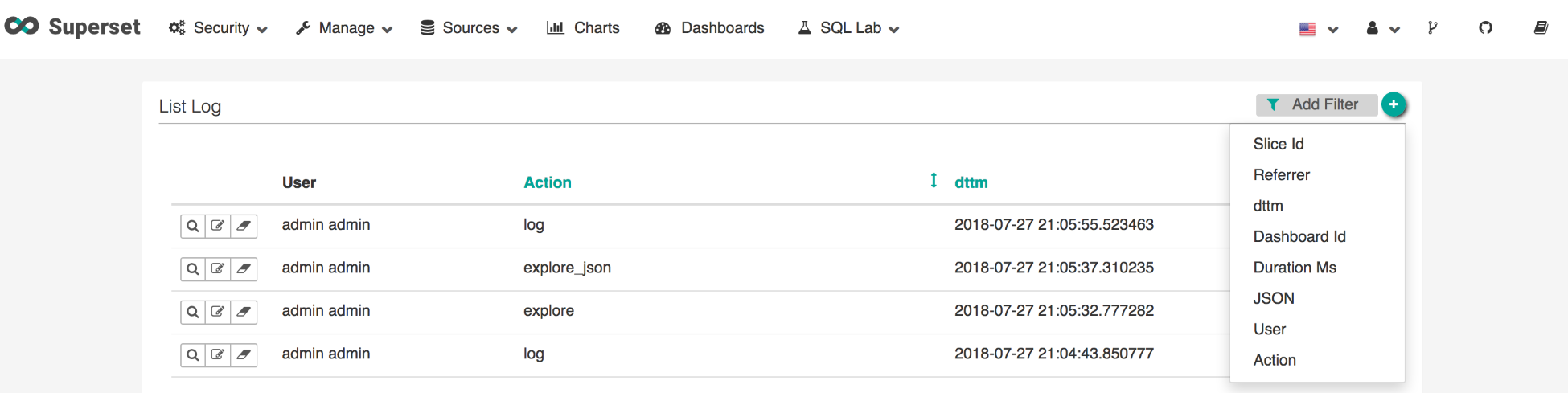Click the Charts bar chart icon
The image size is (1568, 393).
coord(555,27)
